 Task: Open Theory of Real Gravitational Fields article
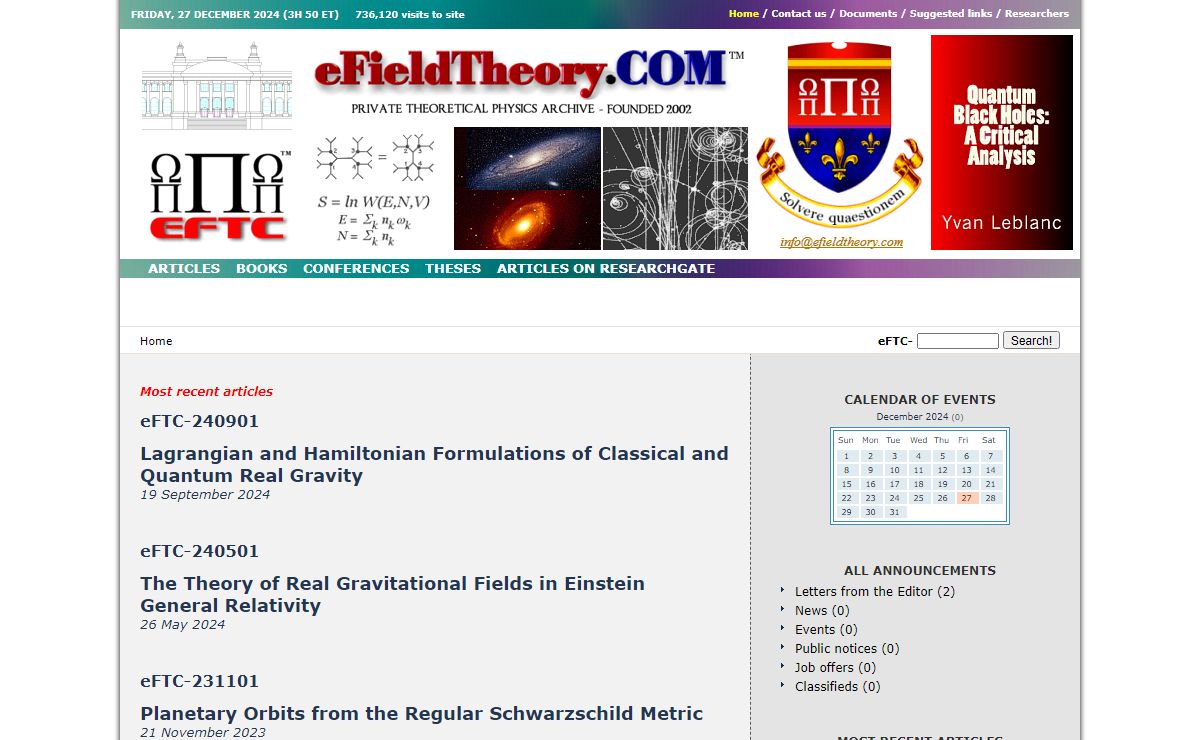point(392,594)
